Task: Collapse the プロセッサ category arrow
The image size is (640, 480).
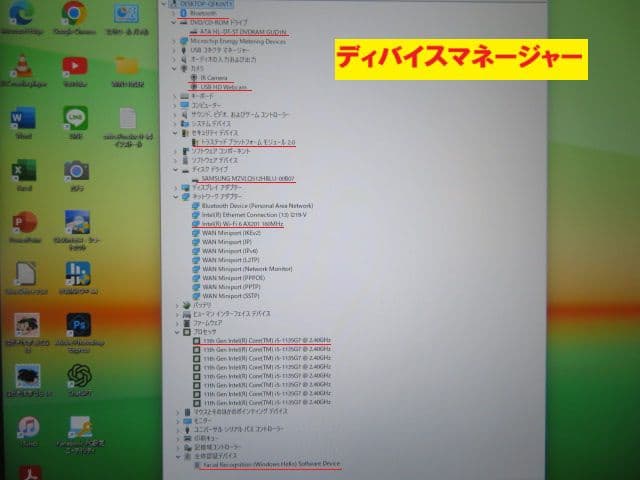Action: [178, 332]
